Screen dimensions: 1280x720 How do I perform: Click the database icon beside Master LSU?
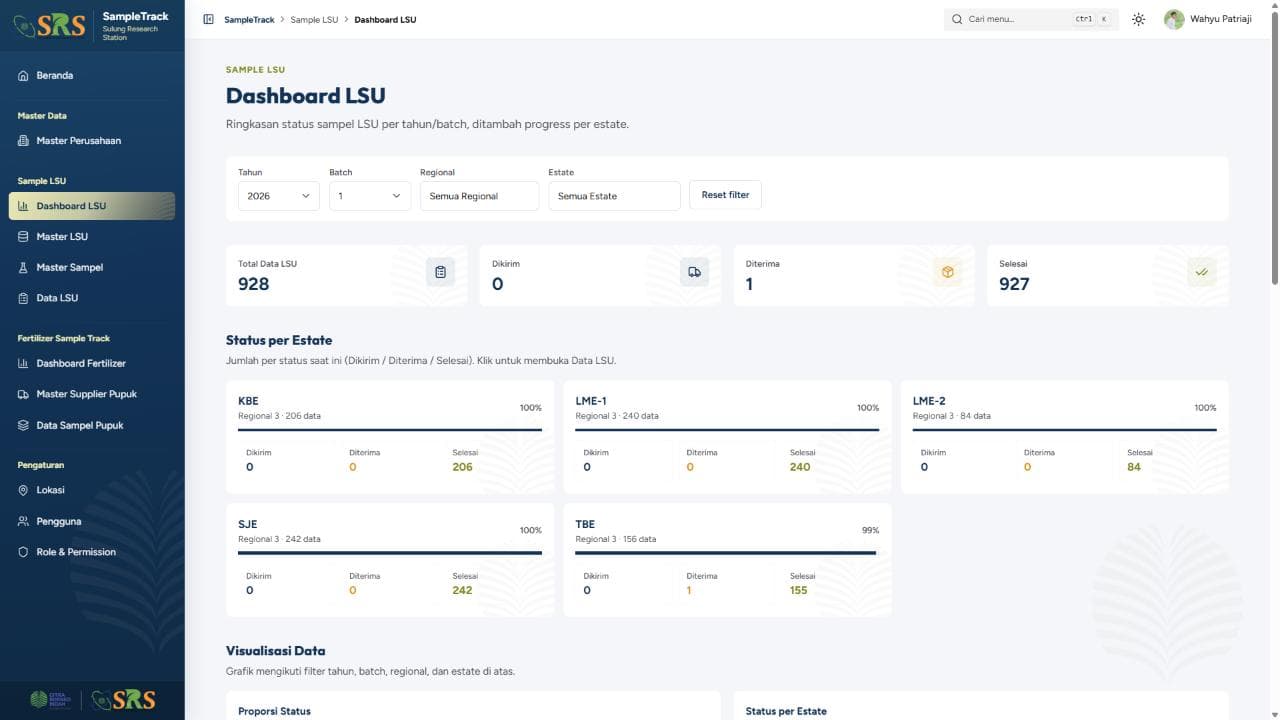pyautogui.click(x=24, y=236)
